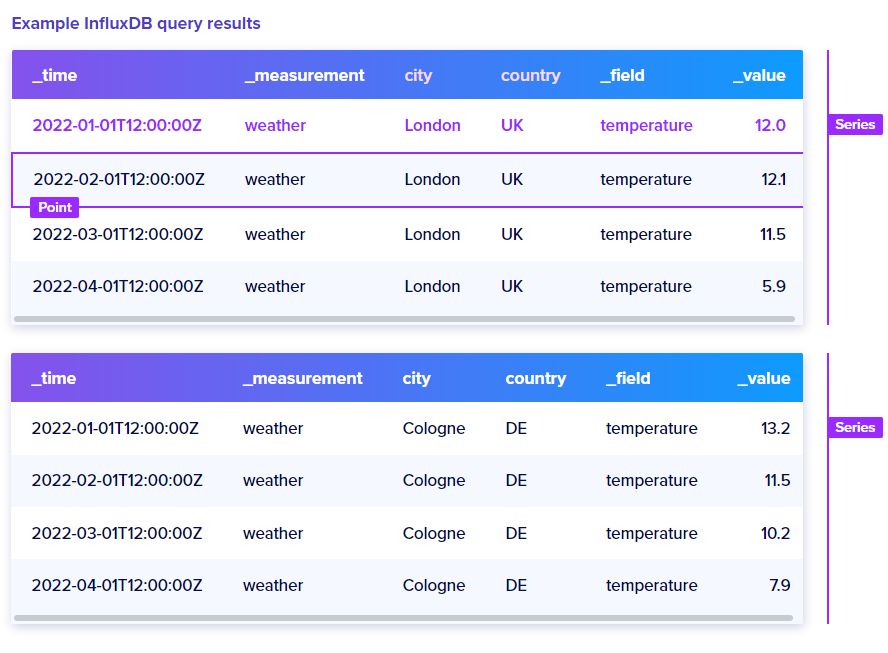888x653 pixels.
Task: Click the Cologne table's country column header
Action: tap(536, 378)
